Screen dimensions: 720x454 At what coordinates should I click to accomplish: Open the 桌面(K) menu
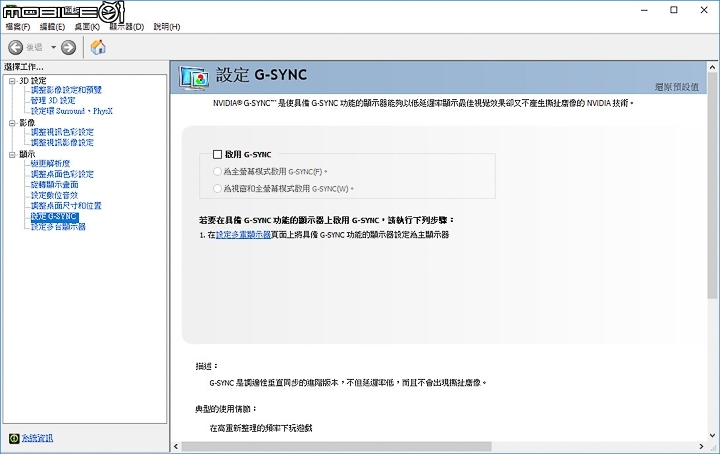coord(87,27)
